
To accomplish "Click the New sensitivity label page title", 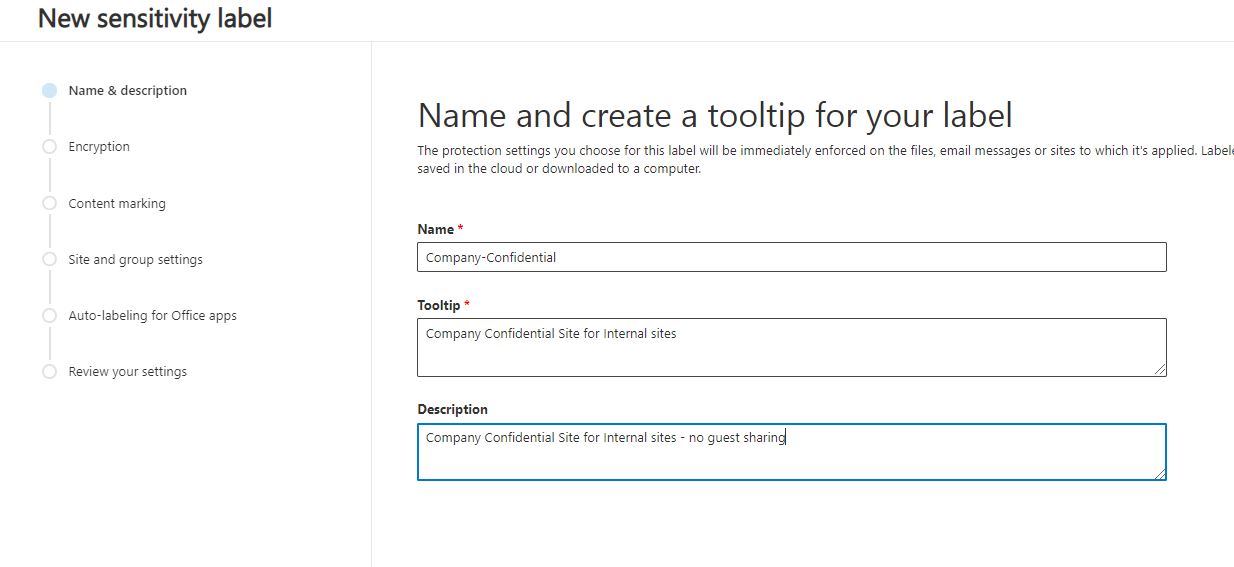I will click(x=155, y=18).
